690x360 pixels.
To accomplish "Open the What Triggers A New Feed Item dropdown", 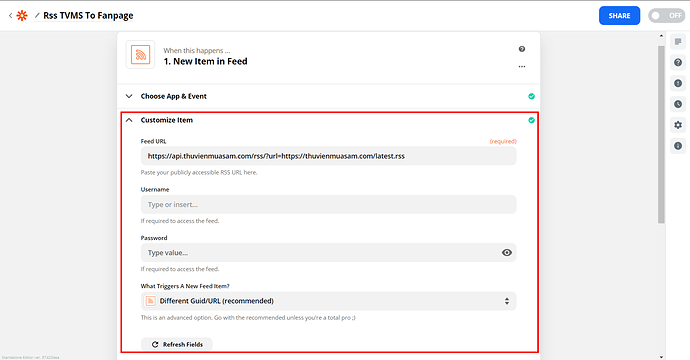I will (x=328, y=301).
